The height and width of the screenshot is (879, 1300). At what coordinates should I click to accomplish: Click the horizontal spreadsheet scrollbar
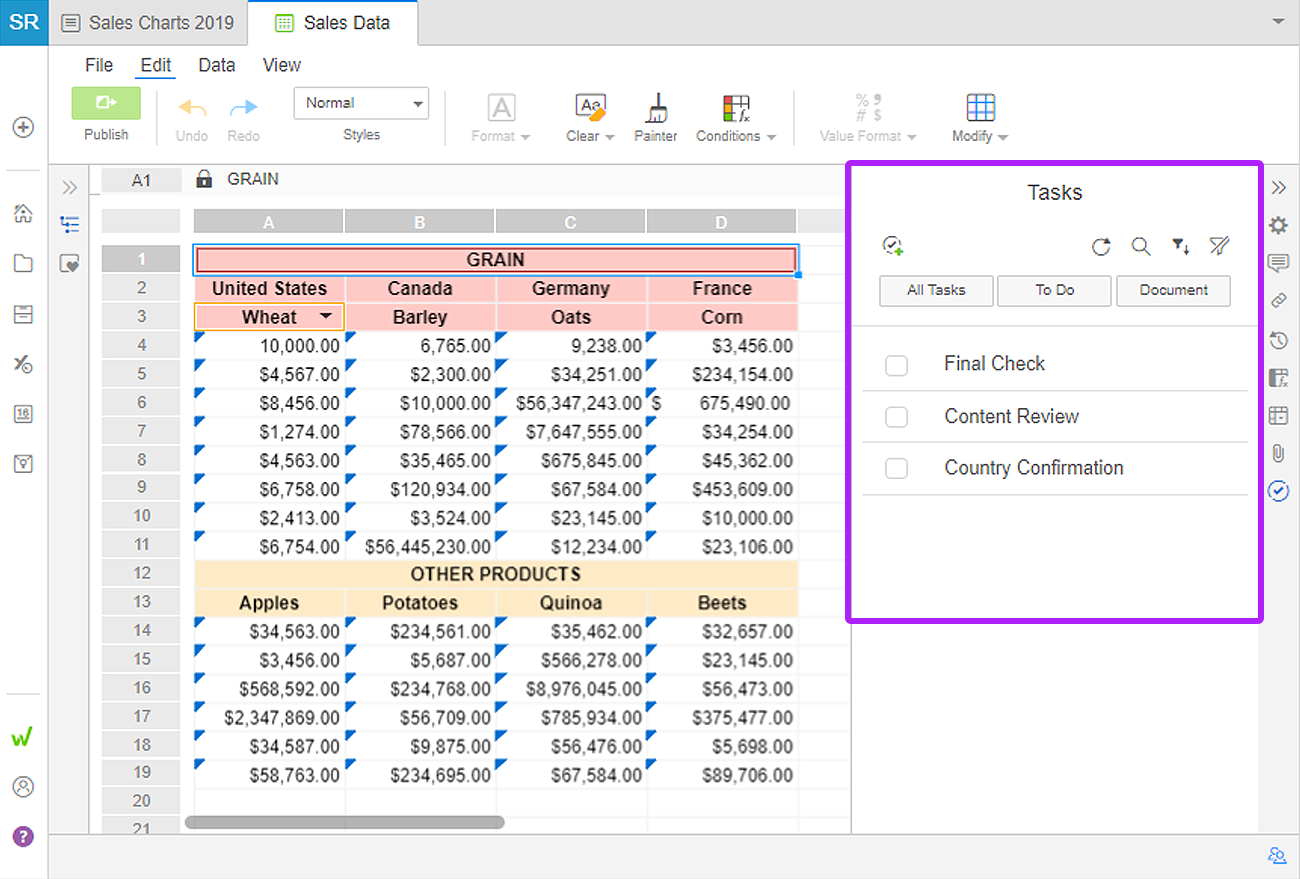click(x=345, y=823)
